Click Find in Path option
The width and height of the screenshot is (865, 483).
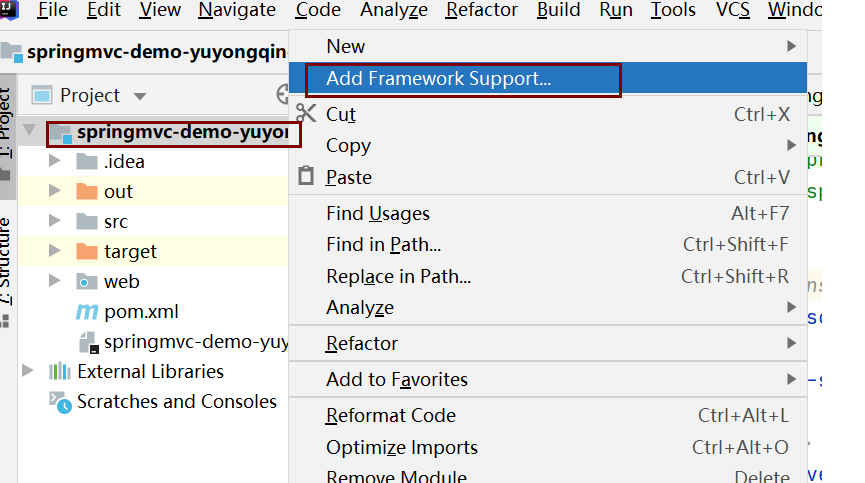pyautogui.click(x=383, y=245)
